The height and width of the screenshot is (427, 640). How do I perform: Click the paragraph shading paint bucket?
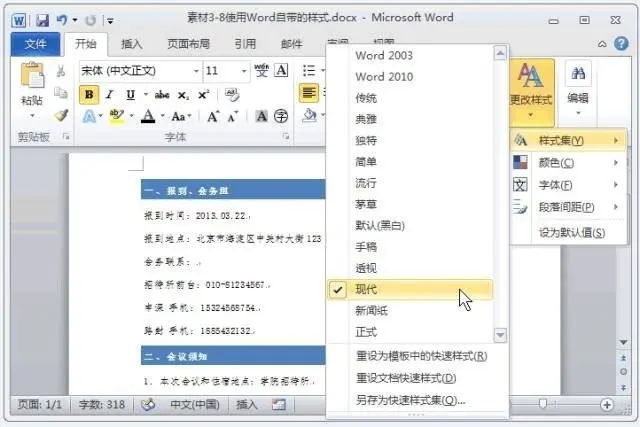pos(309,116)
